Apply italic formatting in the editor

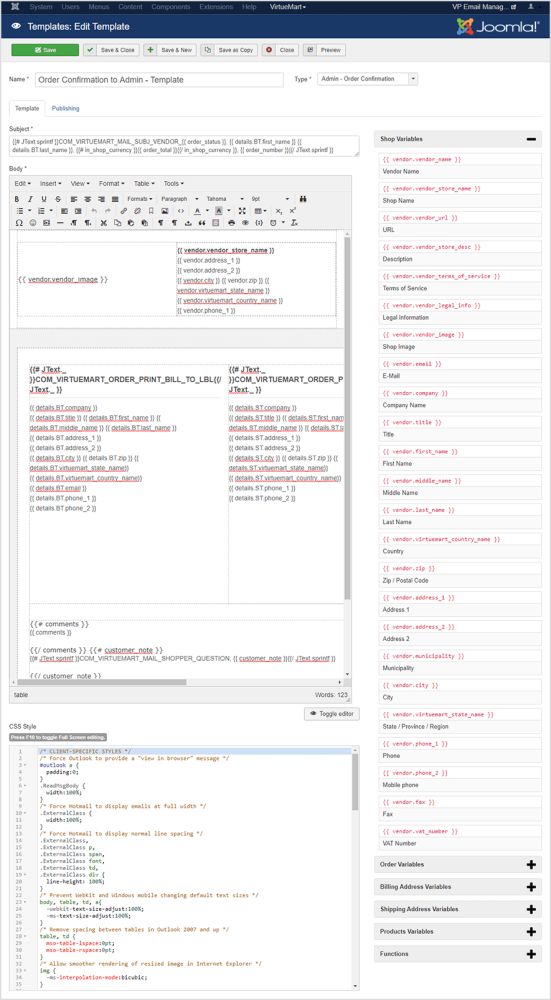pyautogui.click(x=31, y=199)
